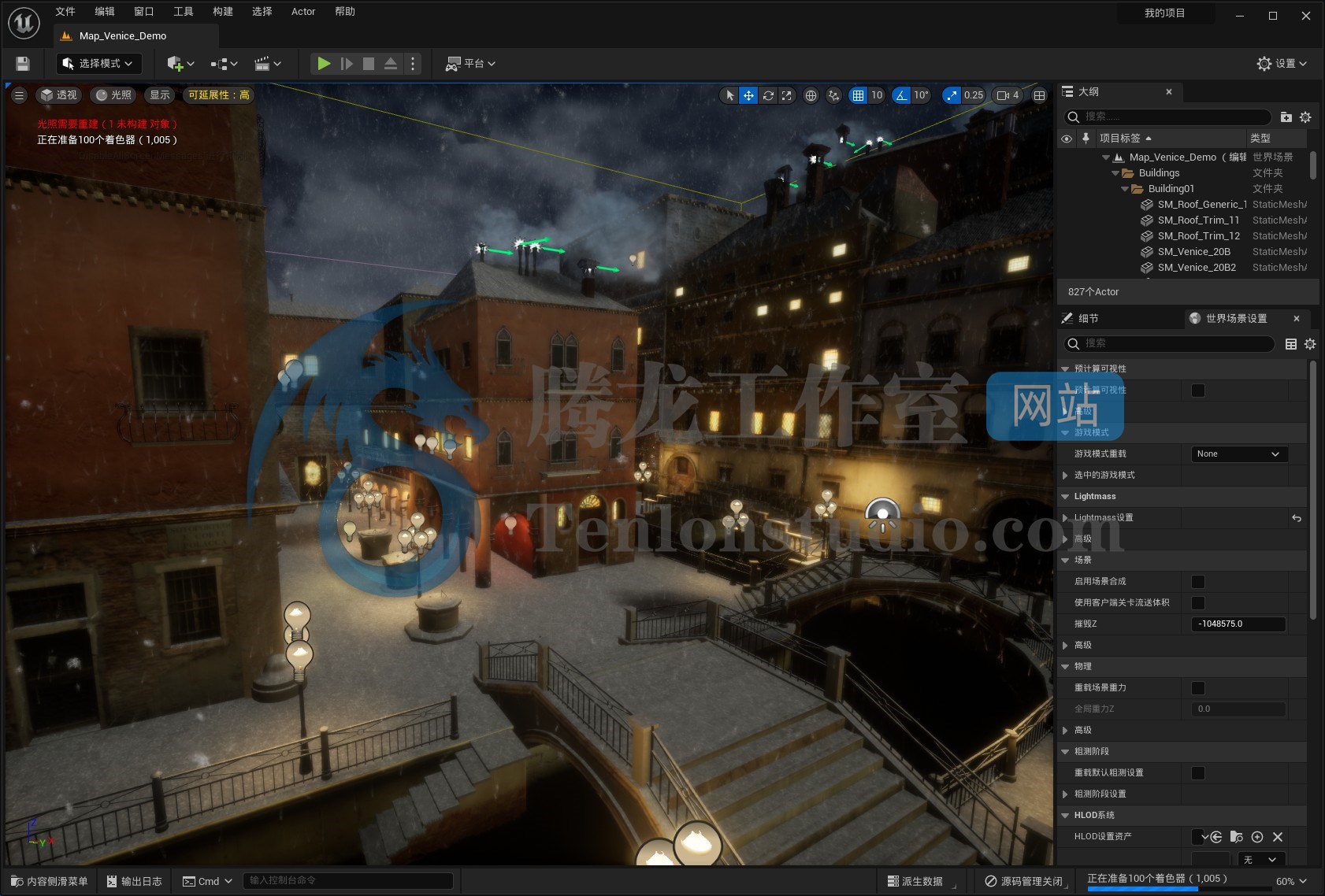Activate the translate move gizmo tool
This screenshot has width=1325, height=896.
tap(748, 95)
